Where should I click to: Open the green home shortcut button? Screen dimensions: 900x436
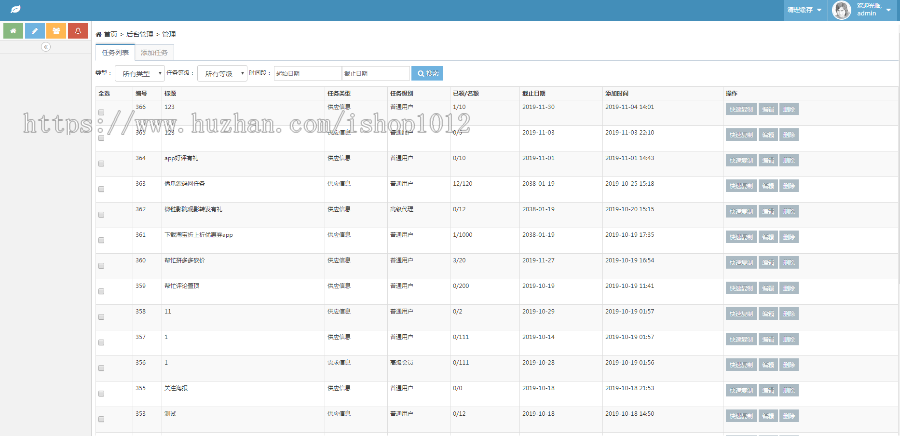(x=13, y=30)
